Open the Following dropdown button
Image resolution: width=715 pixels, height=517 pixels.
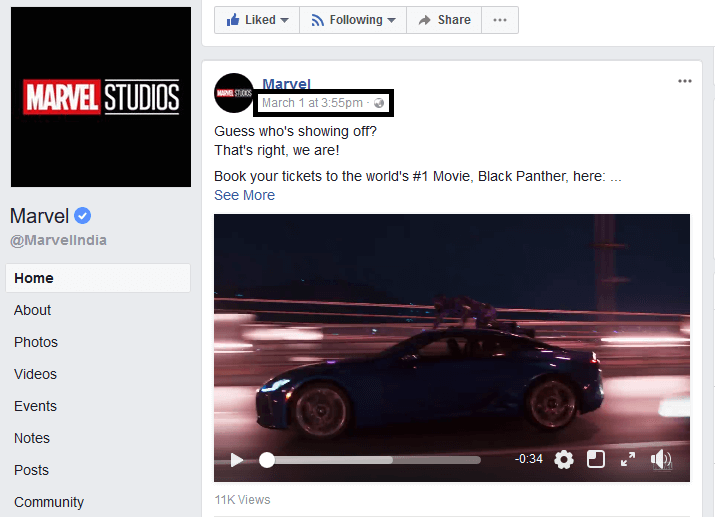(x=353, y=20)
